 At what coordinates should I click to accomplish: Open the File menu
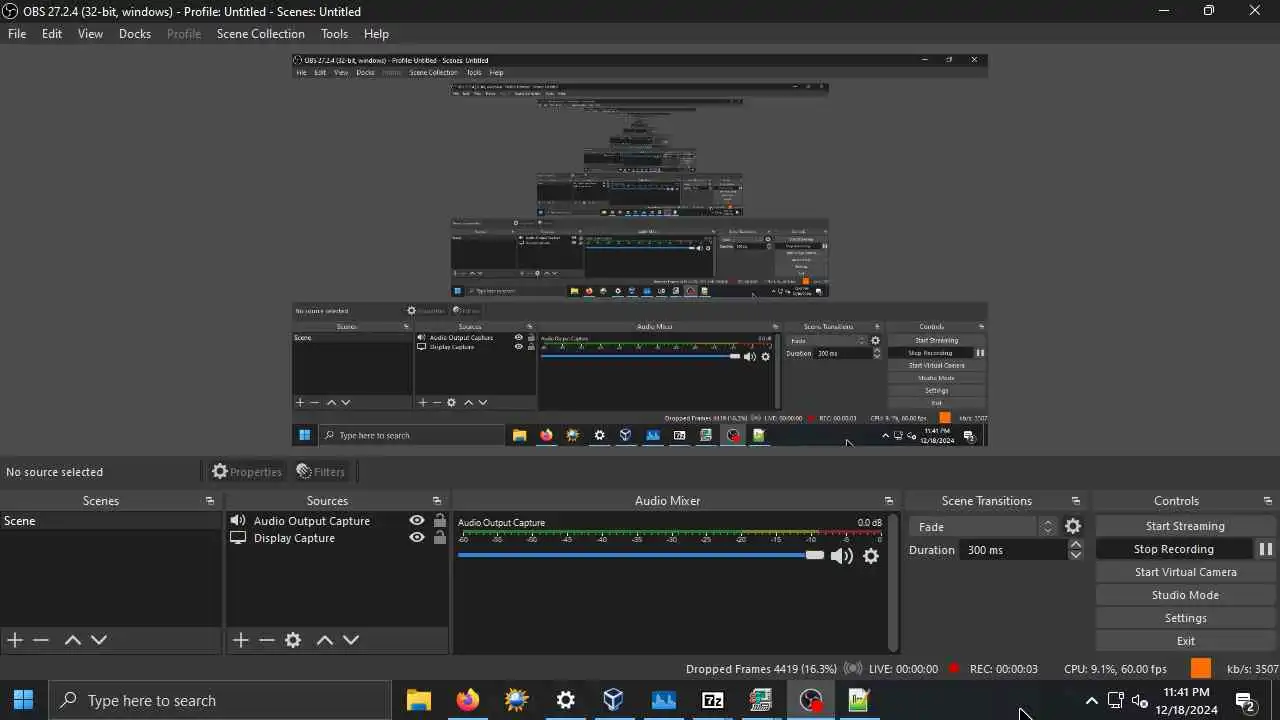(17, 34)
